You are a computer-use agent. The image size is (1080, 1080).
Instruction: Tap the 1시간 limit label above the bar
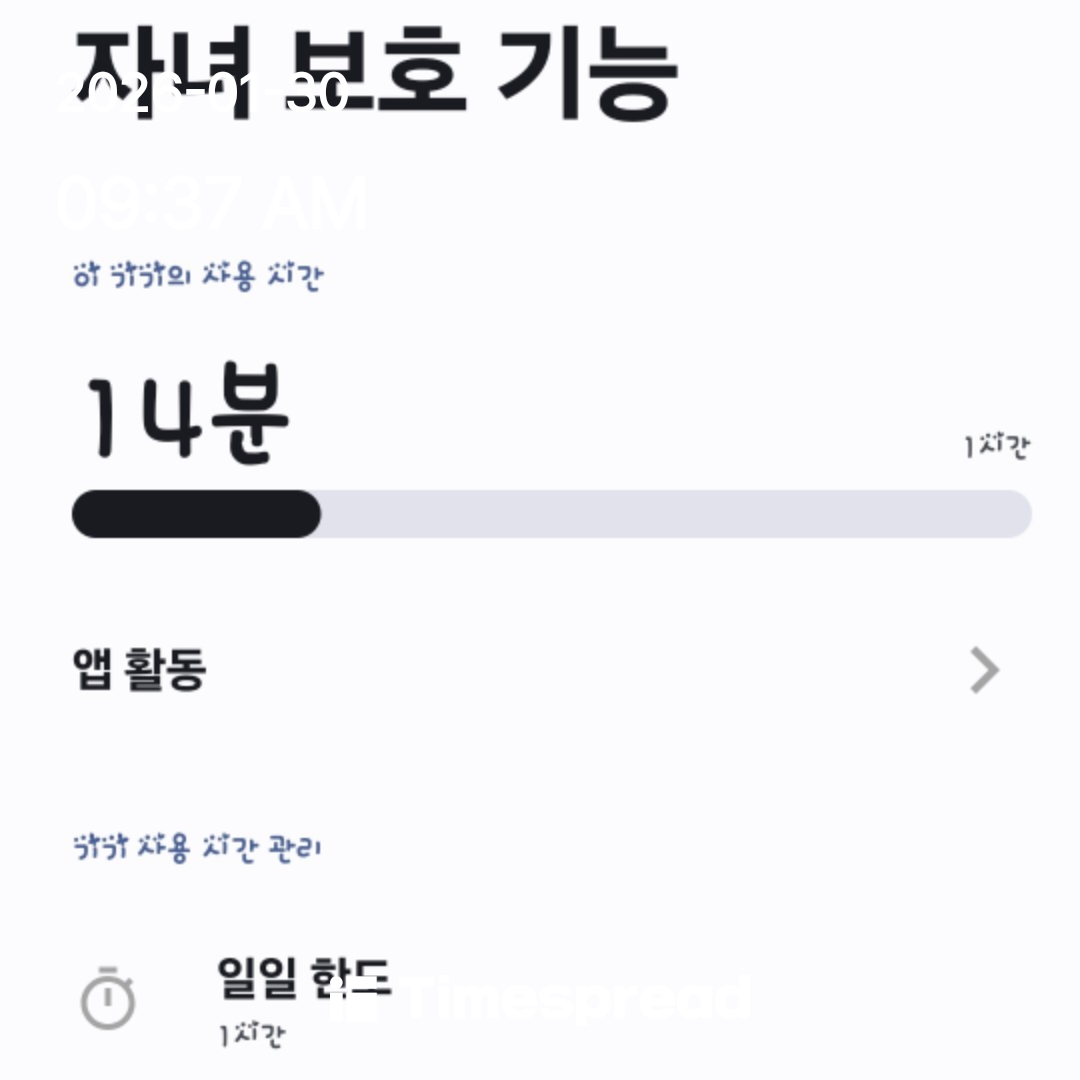(997, 446)
